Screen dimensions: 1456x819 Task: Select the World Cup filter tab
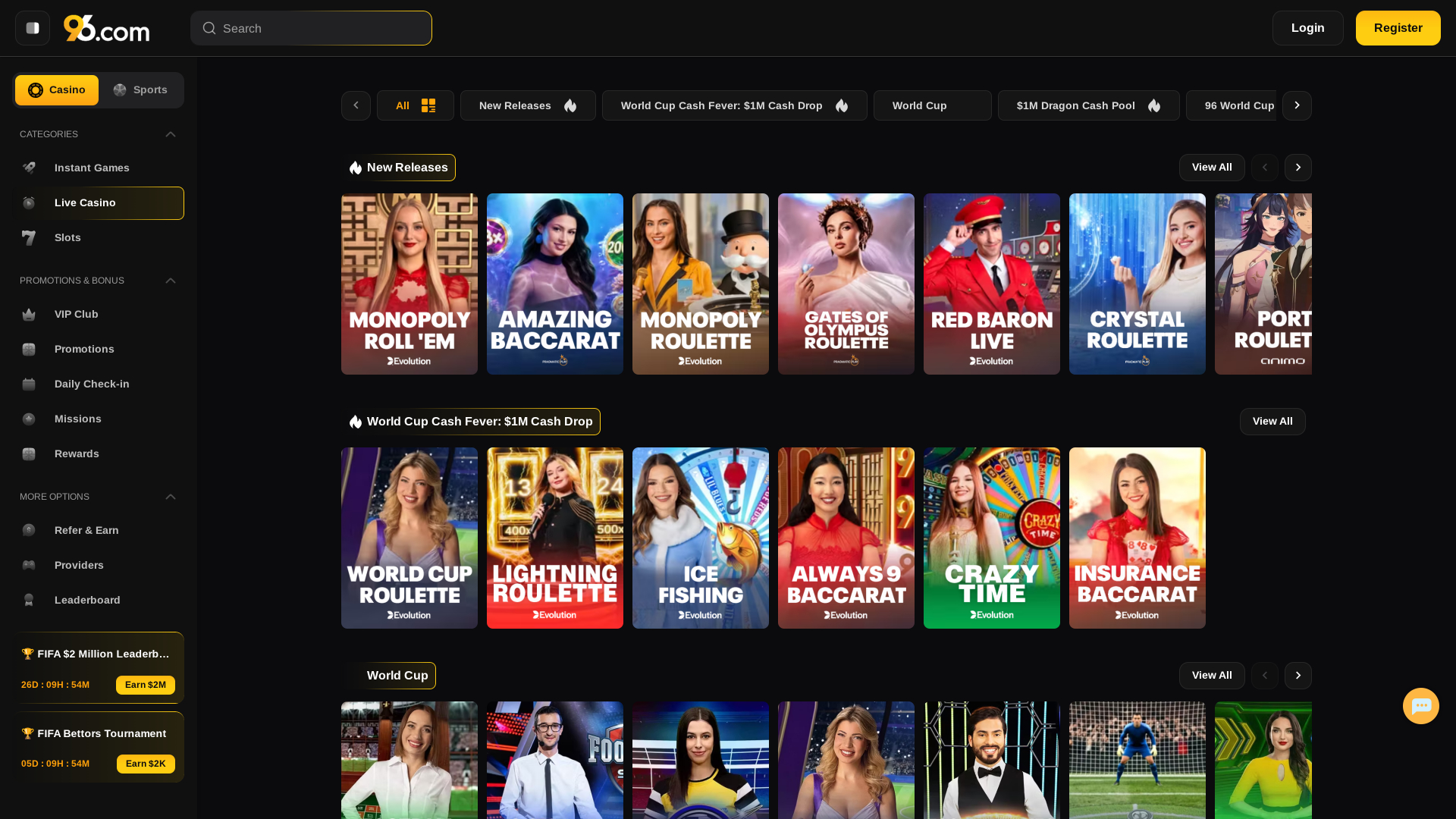933,105
